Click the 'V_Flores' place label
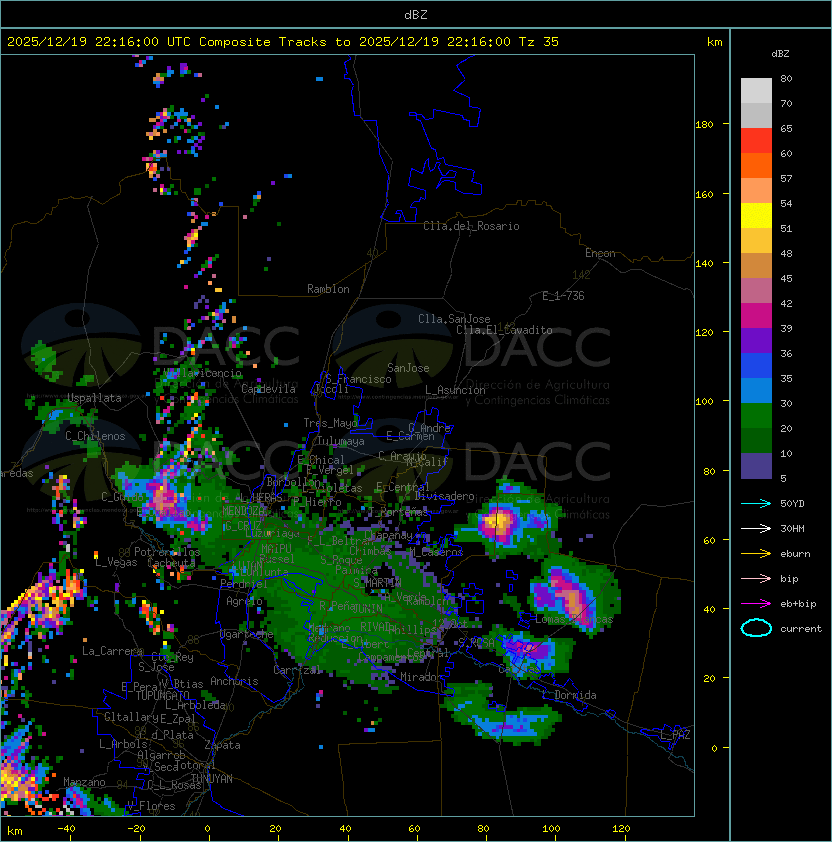 tap(151, 806)
